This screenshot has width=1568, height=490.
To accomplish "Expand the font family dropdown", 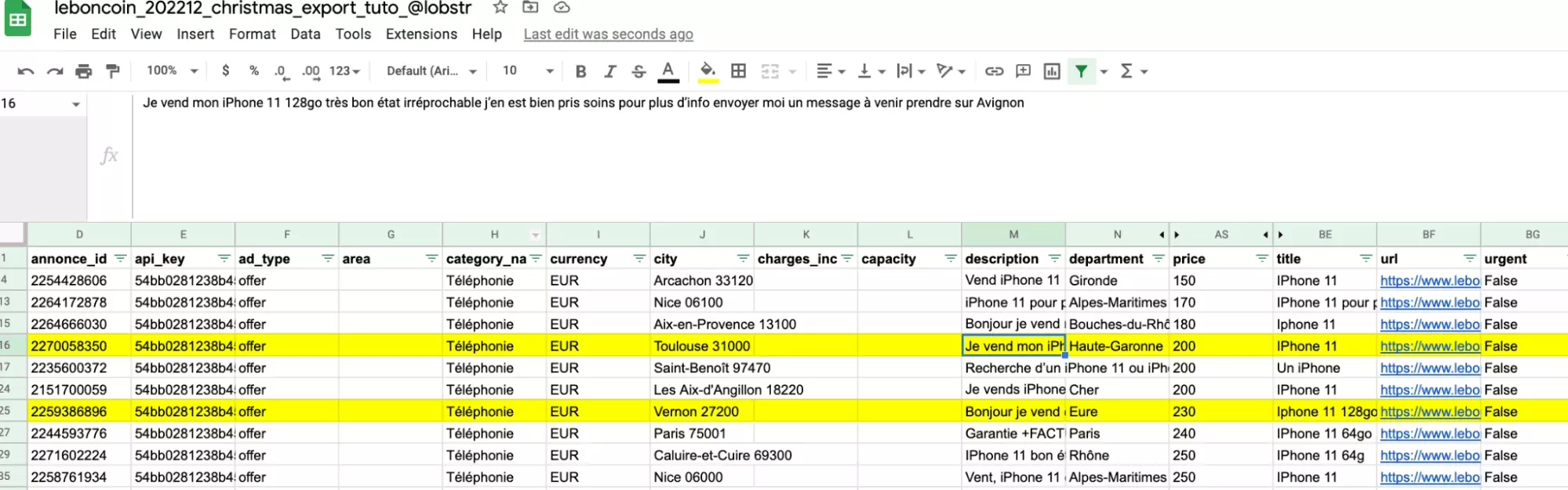I will 431,71.
